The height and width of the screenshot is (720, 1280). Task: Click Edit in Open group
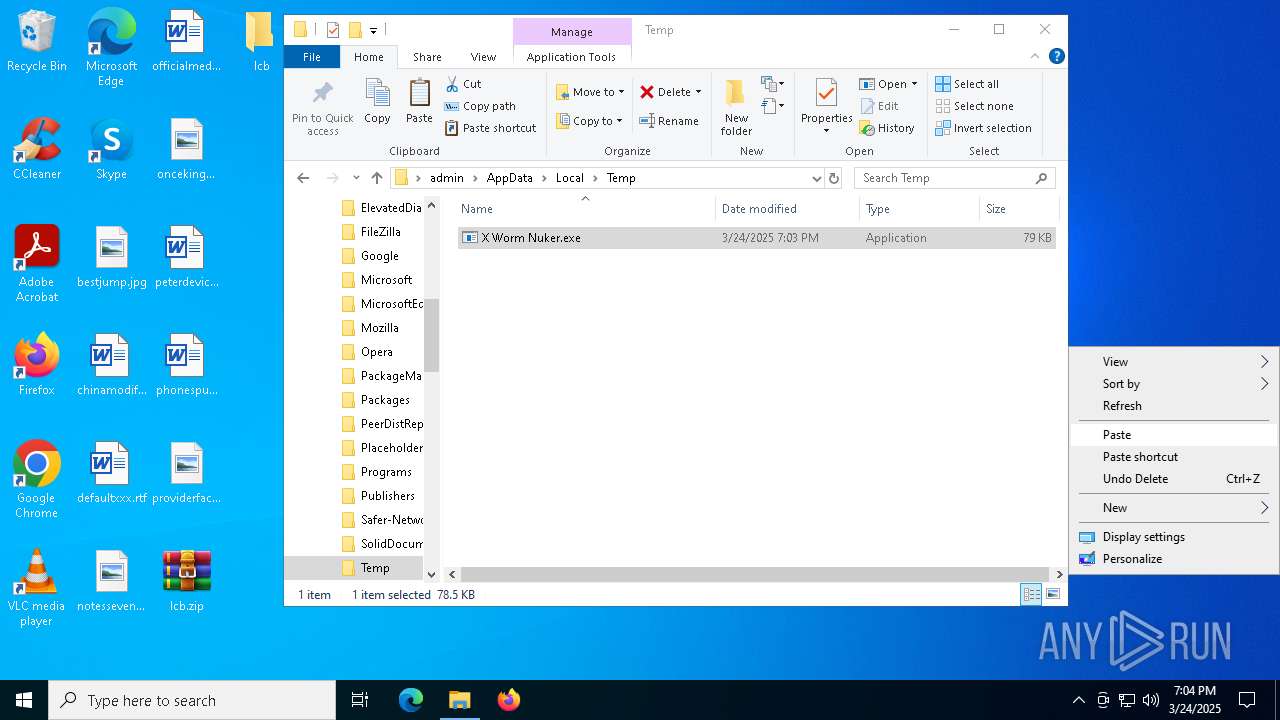[x=879, y=106]
